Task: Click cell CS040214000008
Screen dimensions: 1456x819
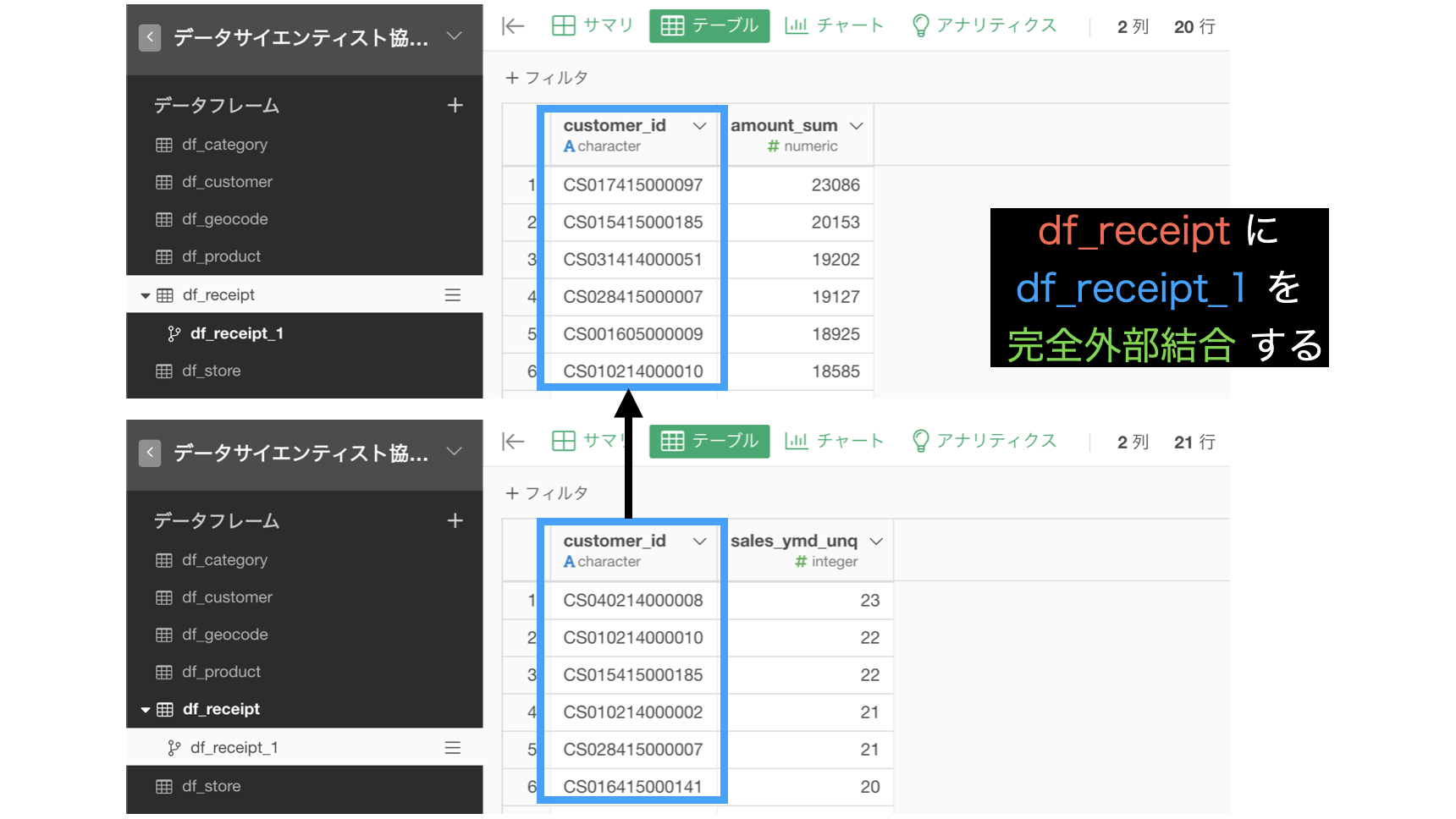Action: click(x=633, y=601)
